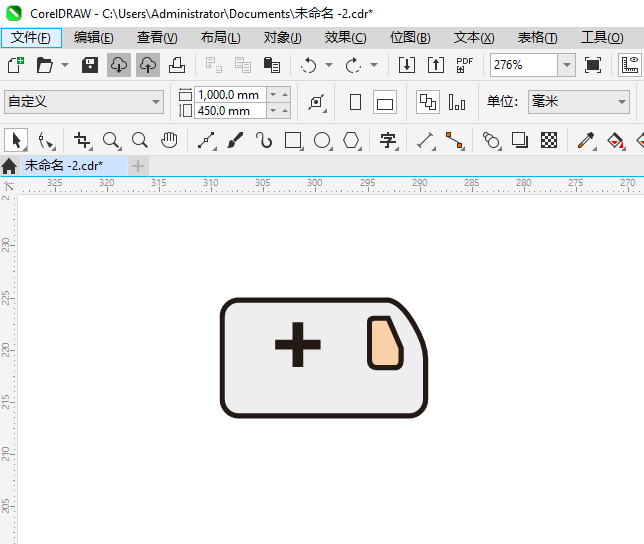This screenshot has height=544, width=644.
Task: Click the Publish to PDF icon
Action: click(x=465, y=65)
